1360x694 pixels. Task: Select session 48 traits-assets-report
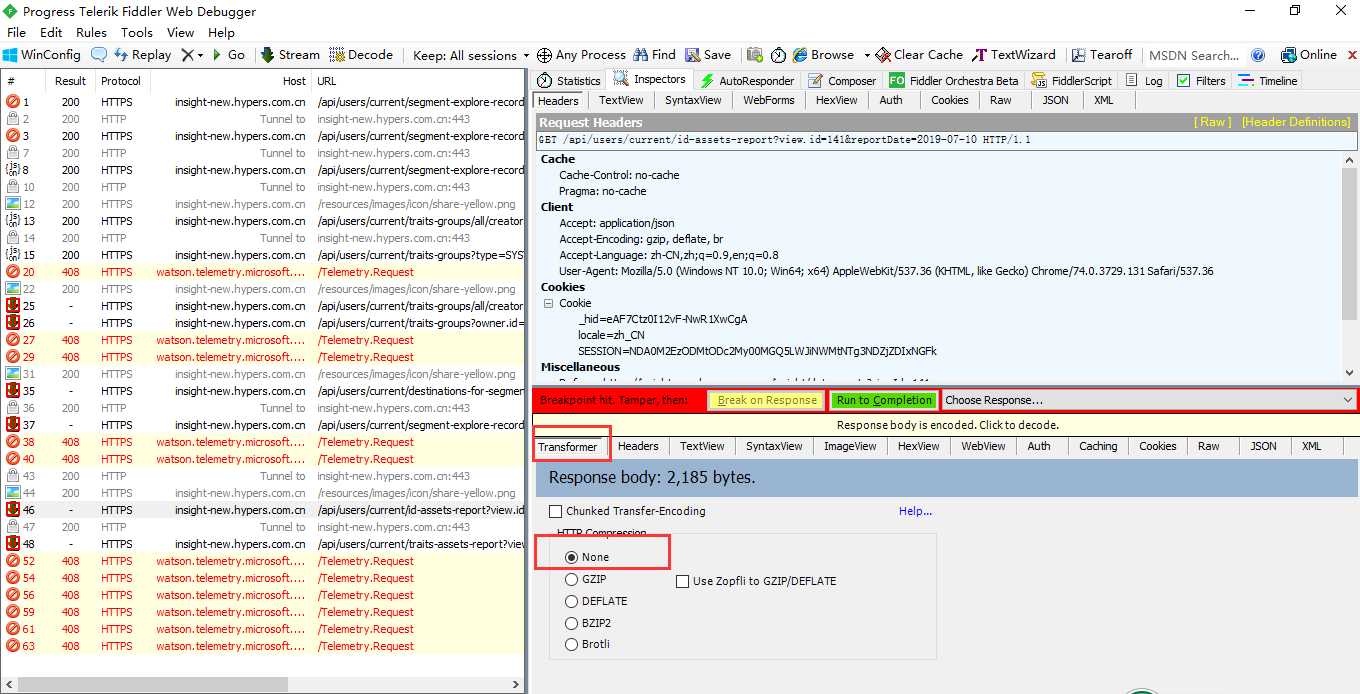(263, 544)
